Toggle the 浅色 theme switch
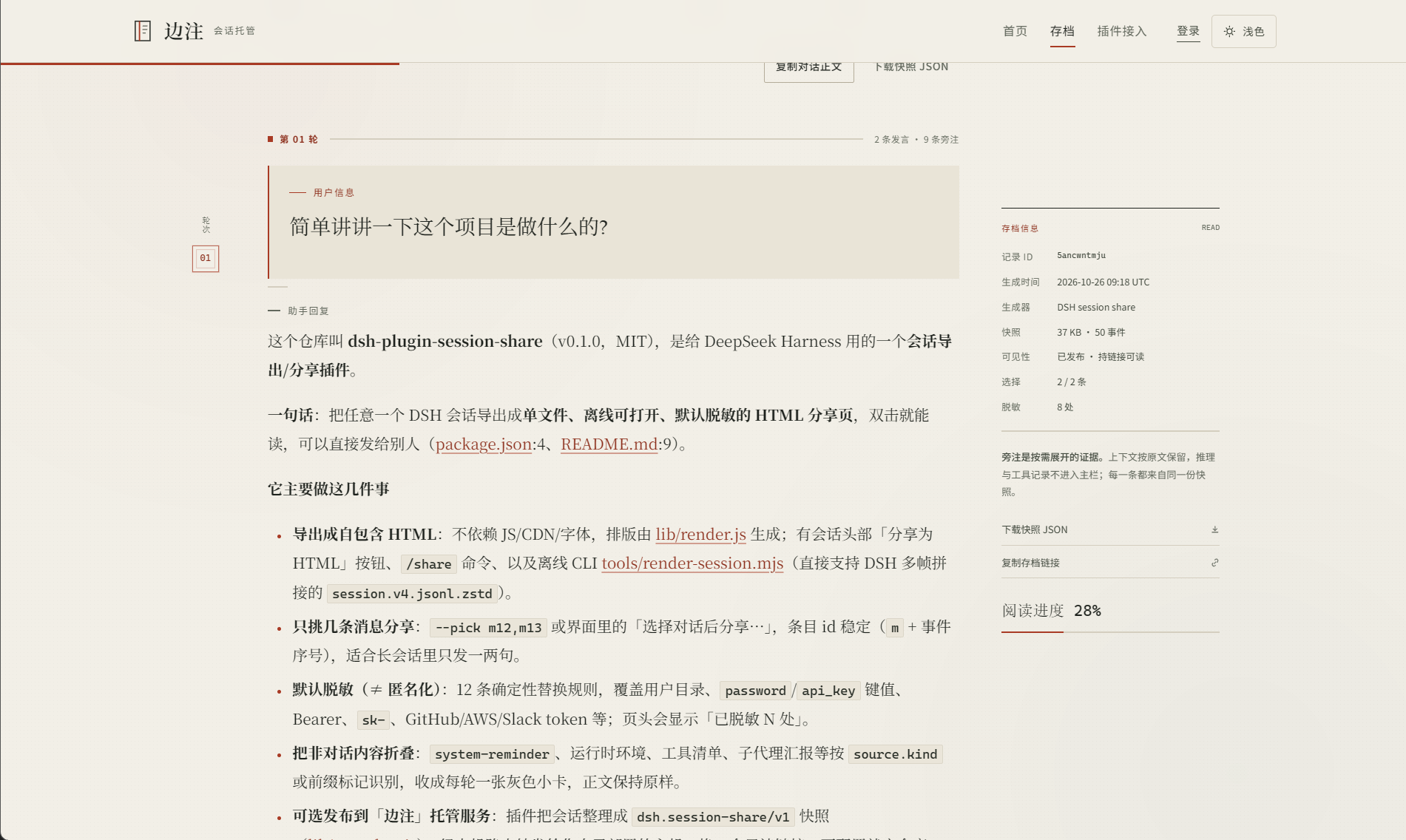The width and height of the screenshot is (1406, 840). coord(1243,31)
